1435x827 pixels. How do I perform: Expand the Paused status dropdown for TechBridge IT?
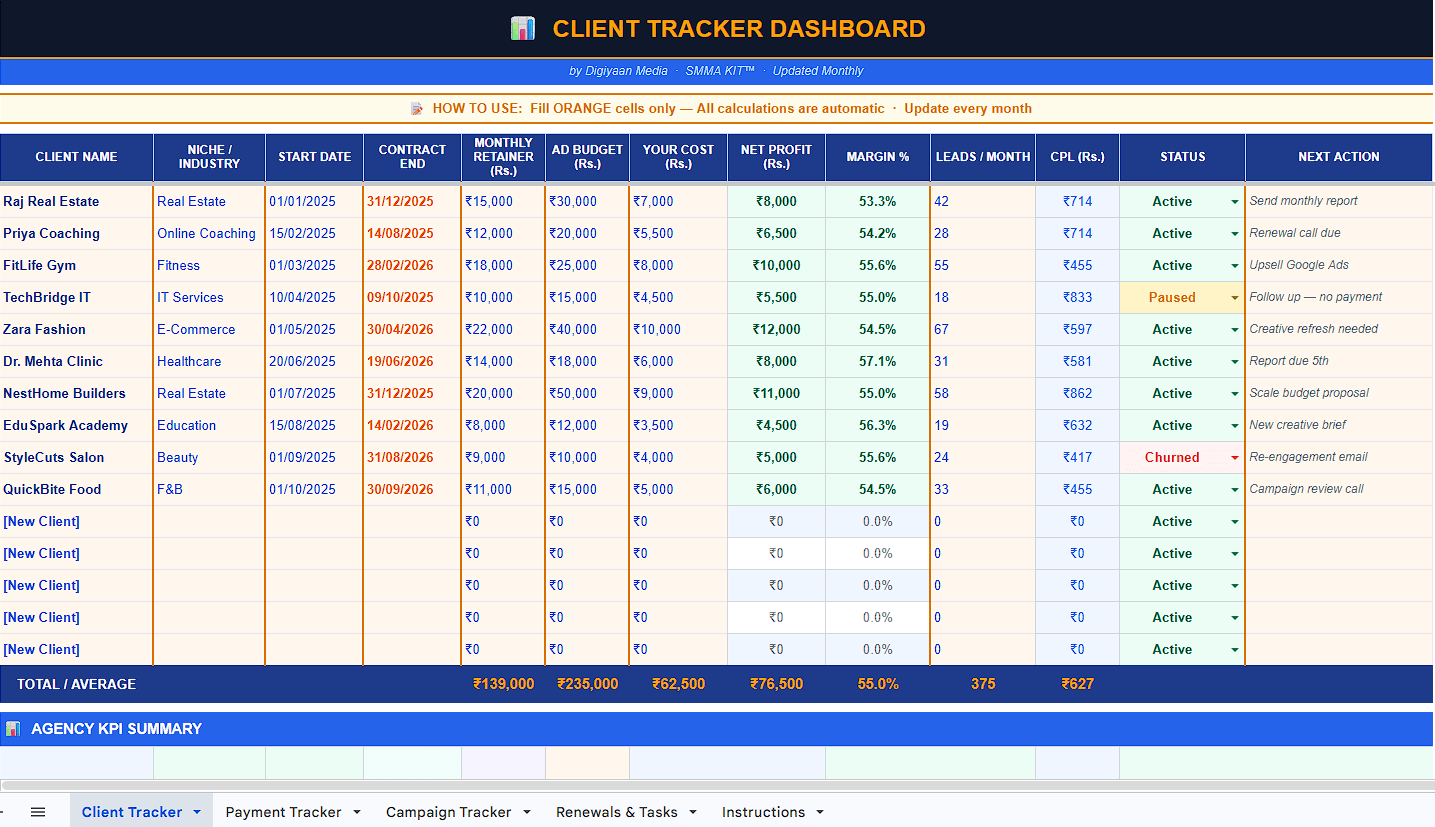point(1235,298)
